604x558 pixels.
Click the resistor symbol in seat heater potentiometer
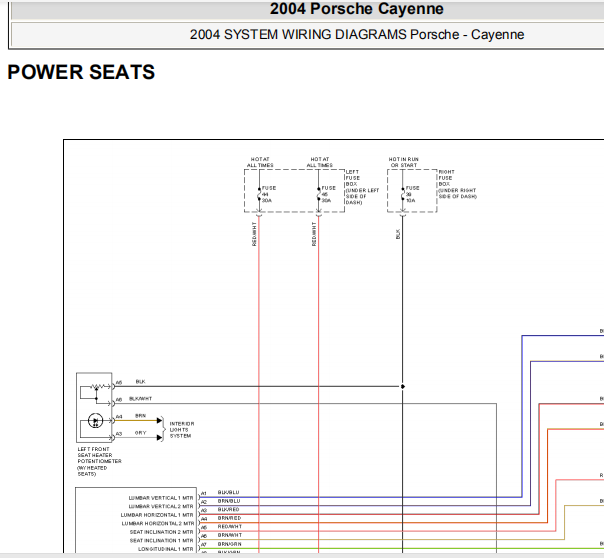[99, 386]
